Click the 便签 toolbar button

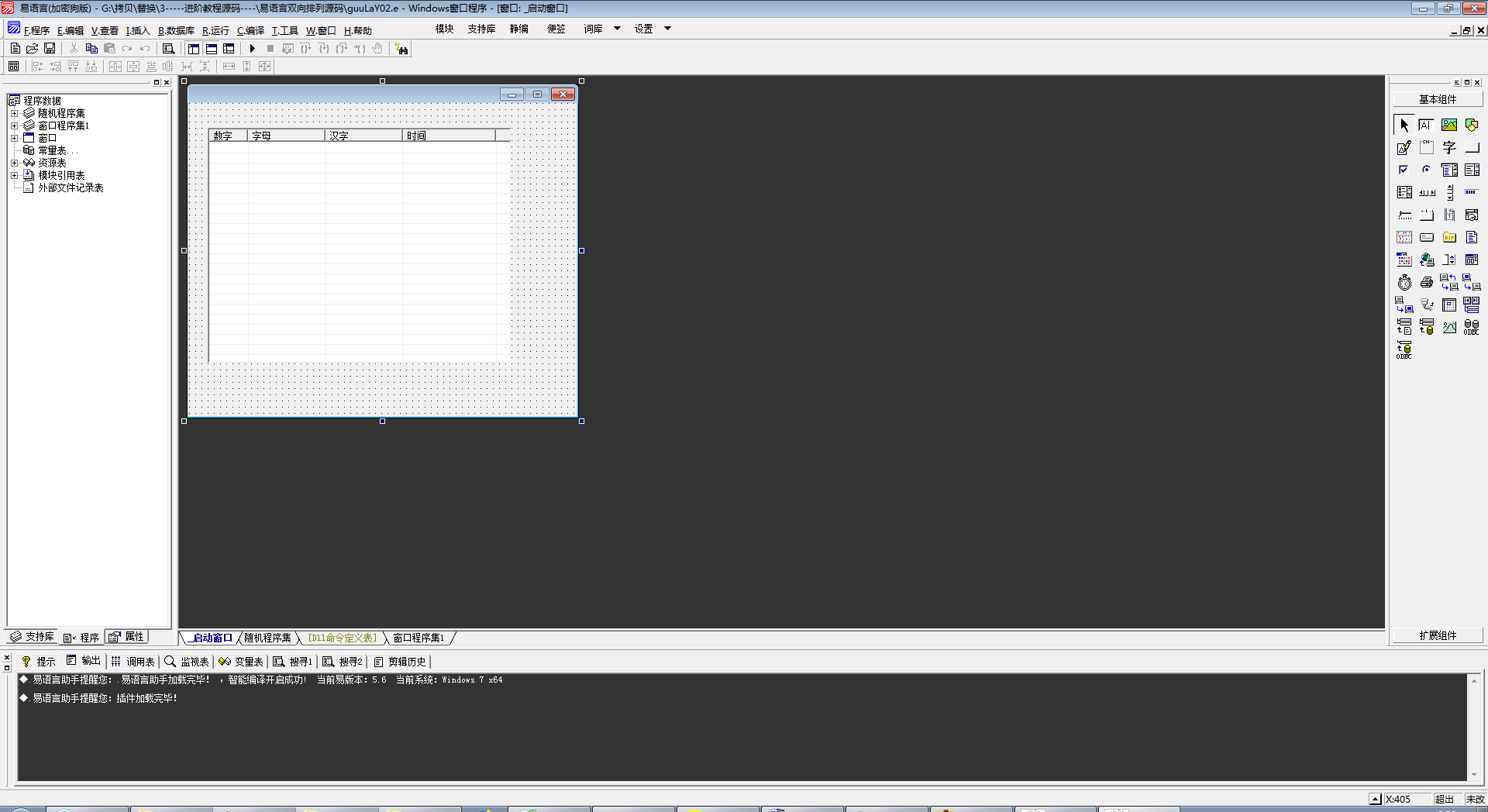tap(556, 29)
